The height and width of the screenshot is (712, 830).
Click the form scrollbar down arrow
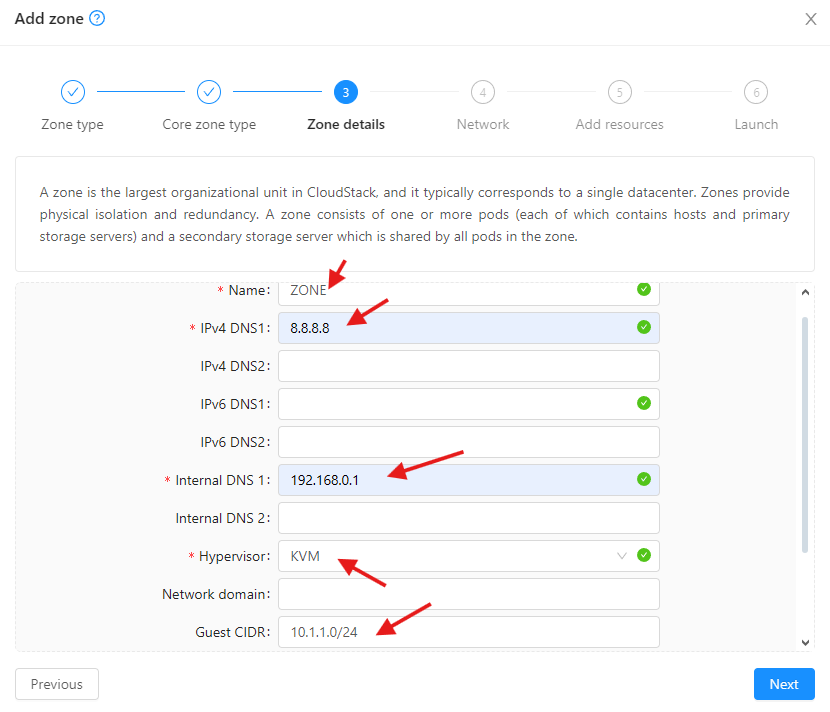pos(805,643)
